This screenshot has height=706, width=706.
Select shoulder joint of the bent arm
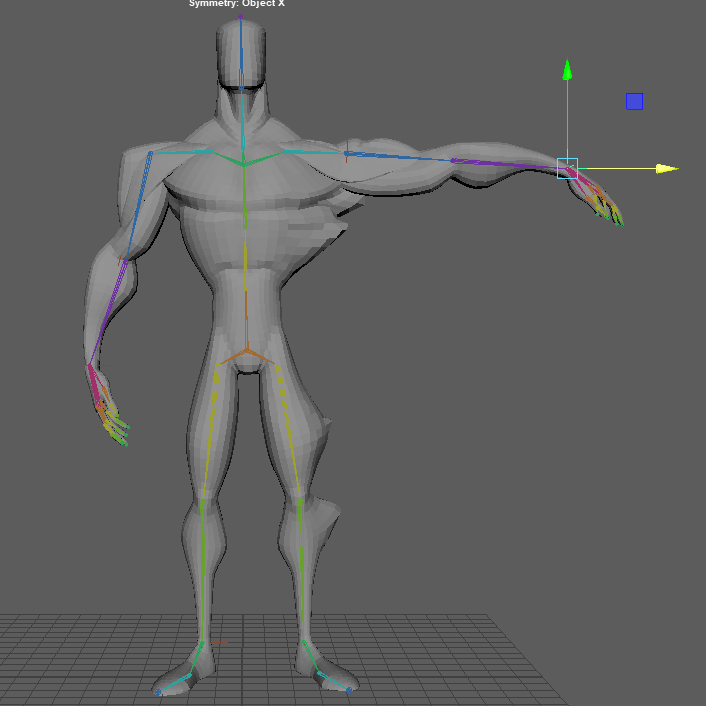[x=150, y=153]
